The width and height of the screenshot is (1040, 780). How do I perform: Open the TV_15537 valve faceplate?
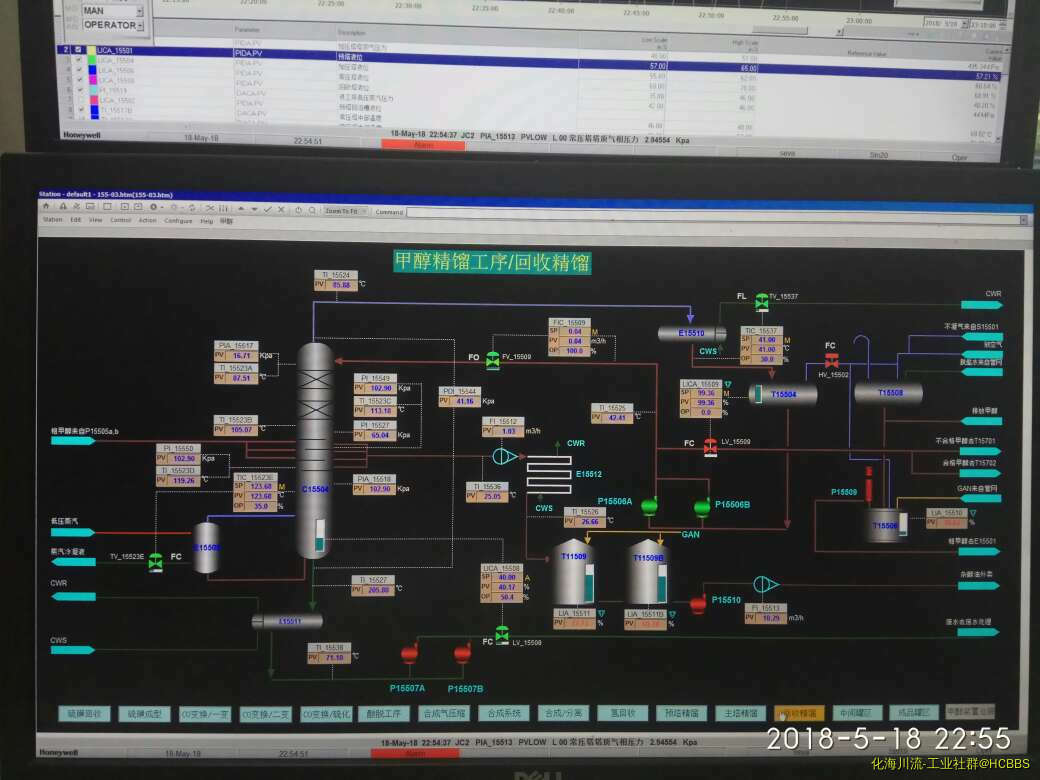pos(762,299)
